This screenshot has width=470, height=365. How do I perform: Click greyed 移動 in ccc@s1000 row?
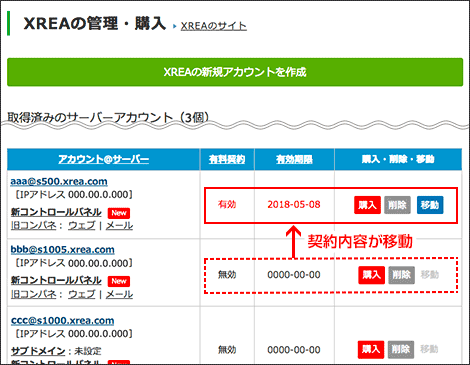(x=429, y=349)
